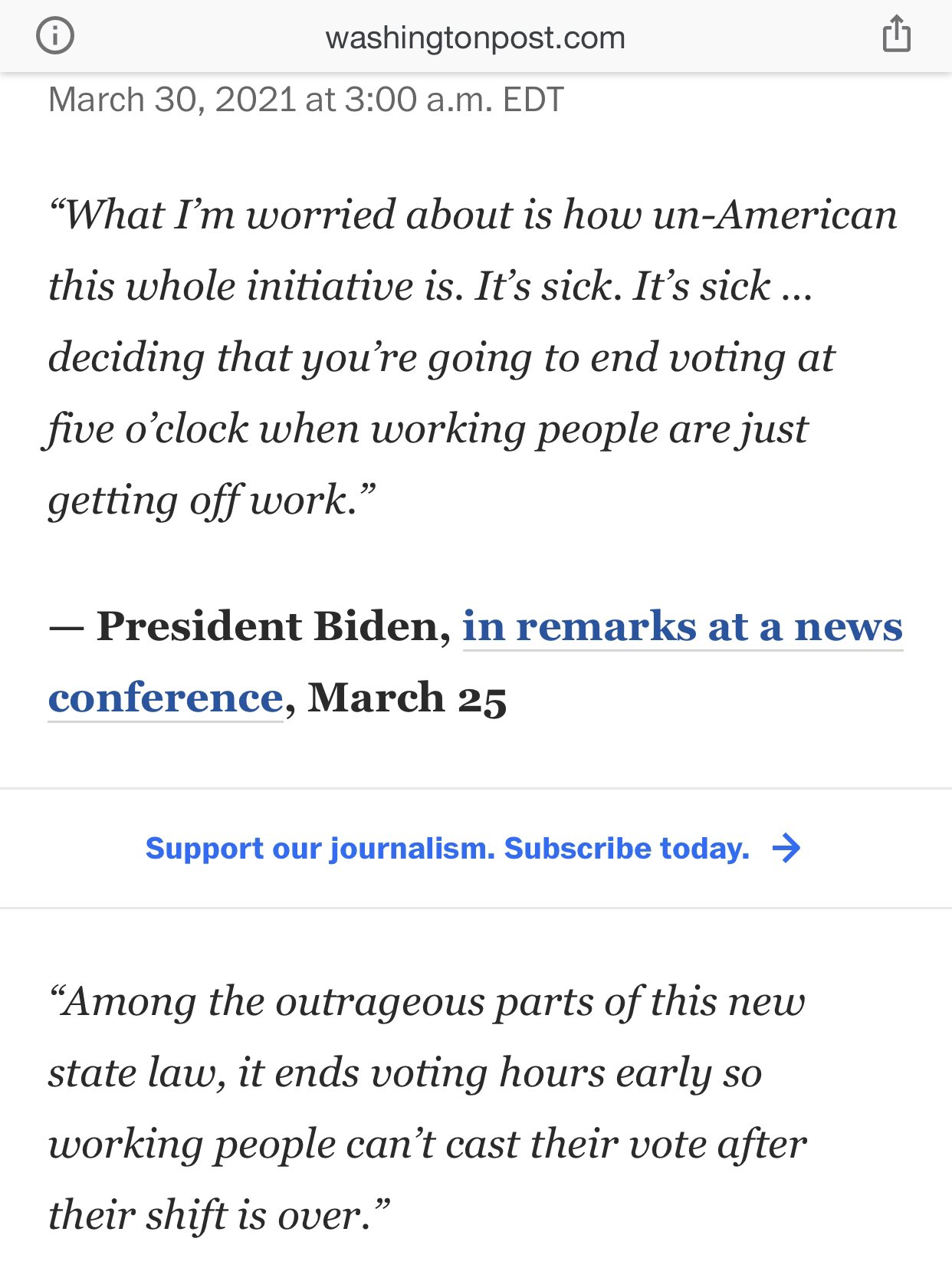The width and height of the screenshot is (952, 1268).
Task: Tap 'working people can't cast' line
Action: [x=427, y=1145]
